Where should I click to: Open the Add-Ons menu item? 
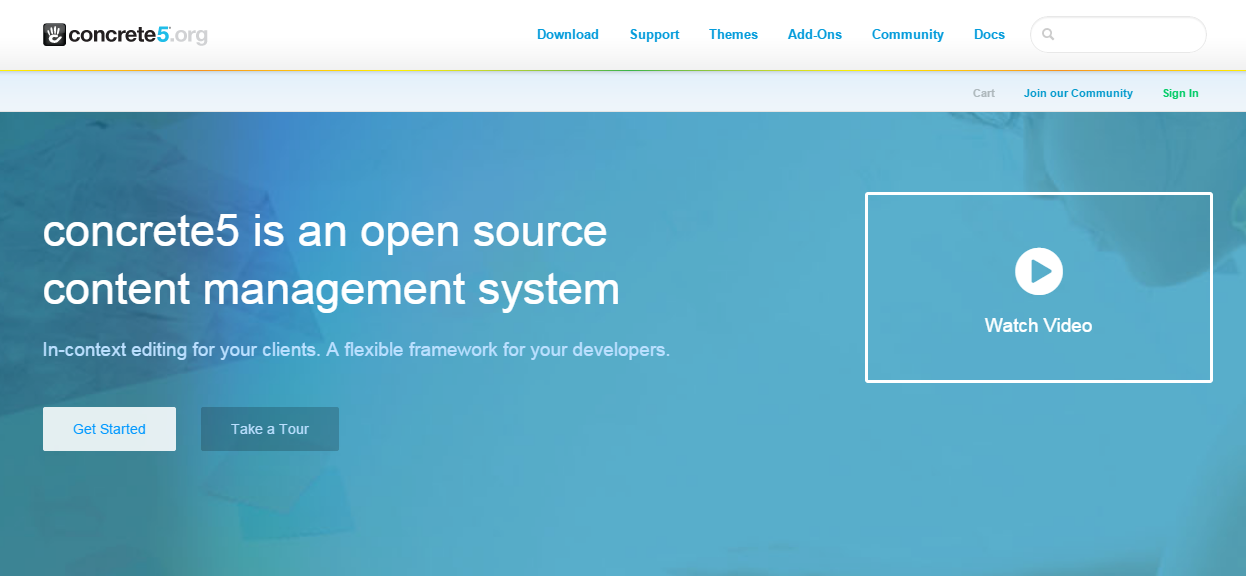click(x=815, y=35)
